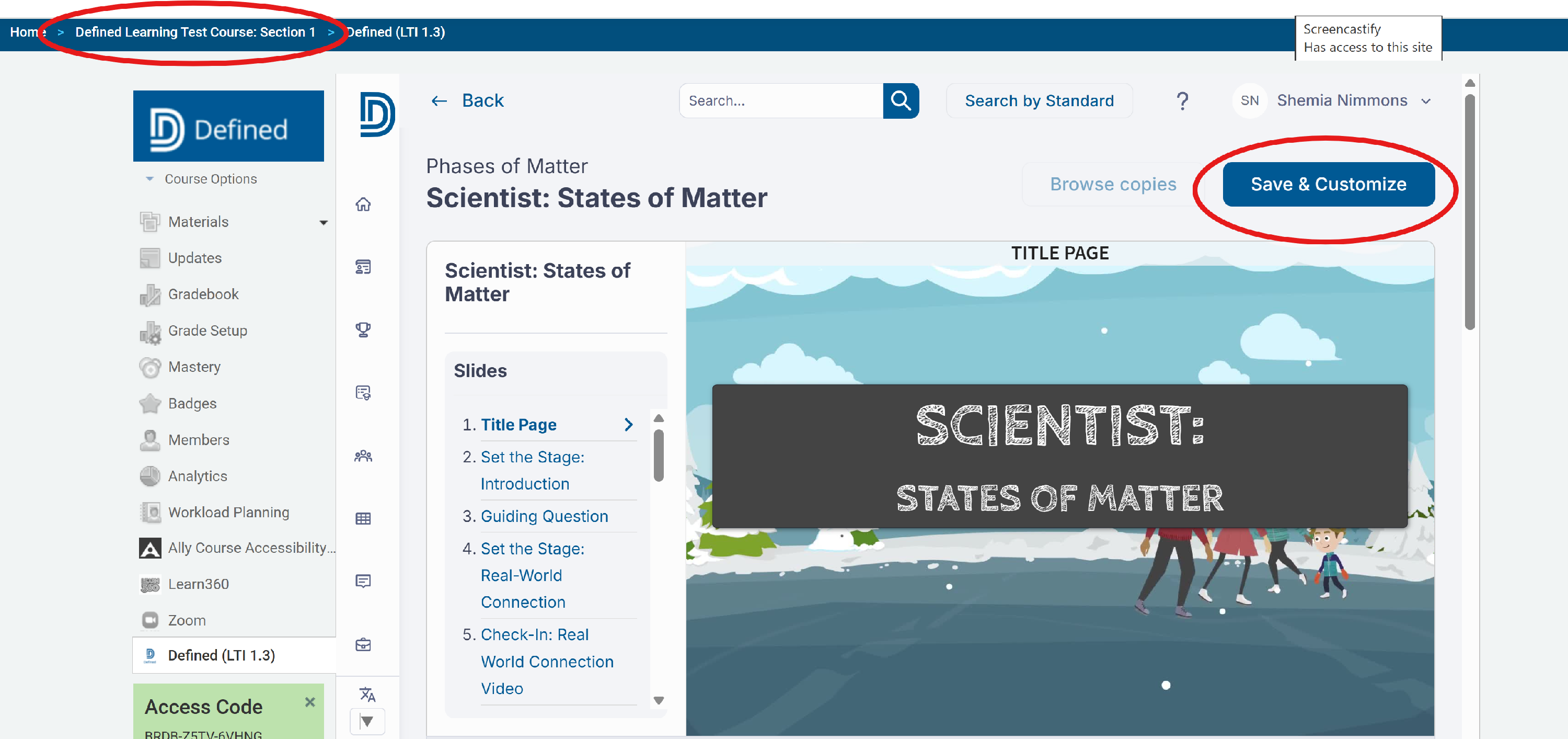Open the table grid icon in sidebar
This screenshot has width=1568, height=739.
tap(363, 518)
